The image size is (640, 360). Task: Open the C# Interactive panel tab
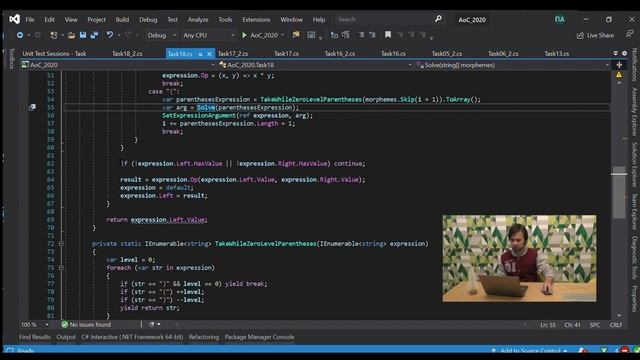[132, 337]
